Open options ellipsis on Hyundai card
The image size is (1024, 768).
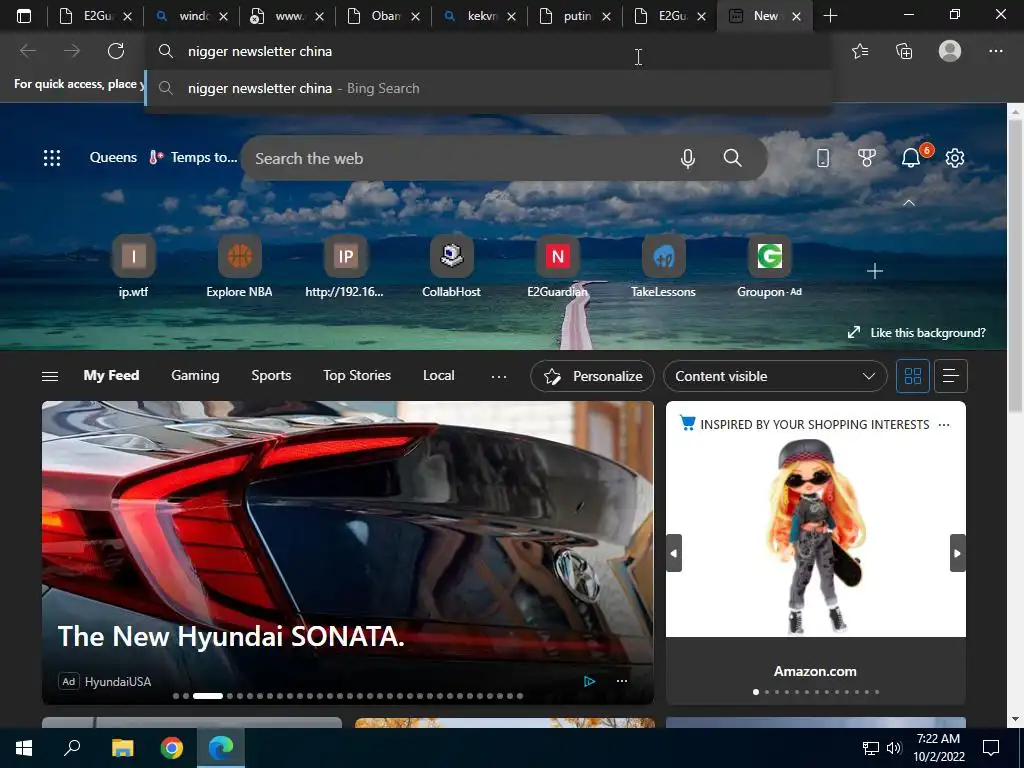click(x=622, y=681)
